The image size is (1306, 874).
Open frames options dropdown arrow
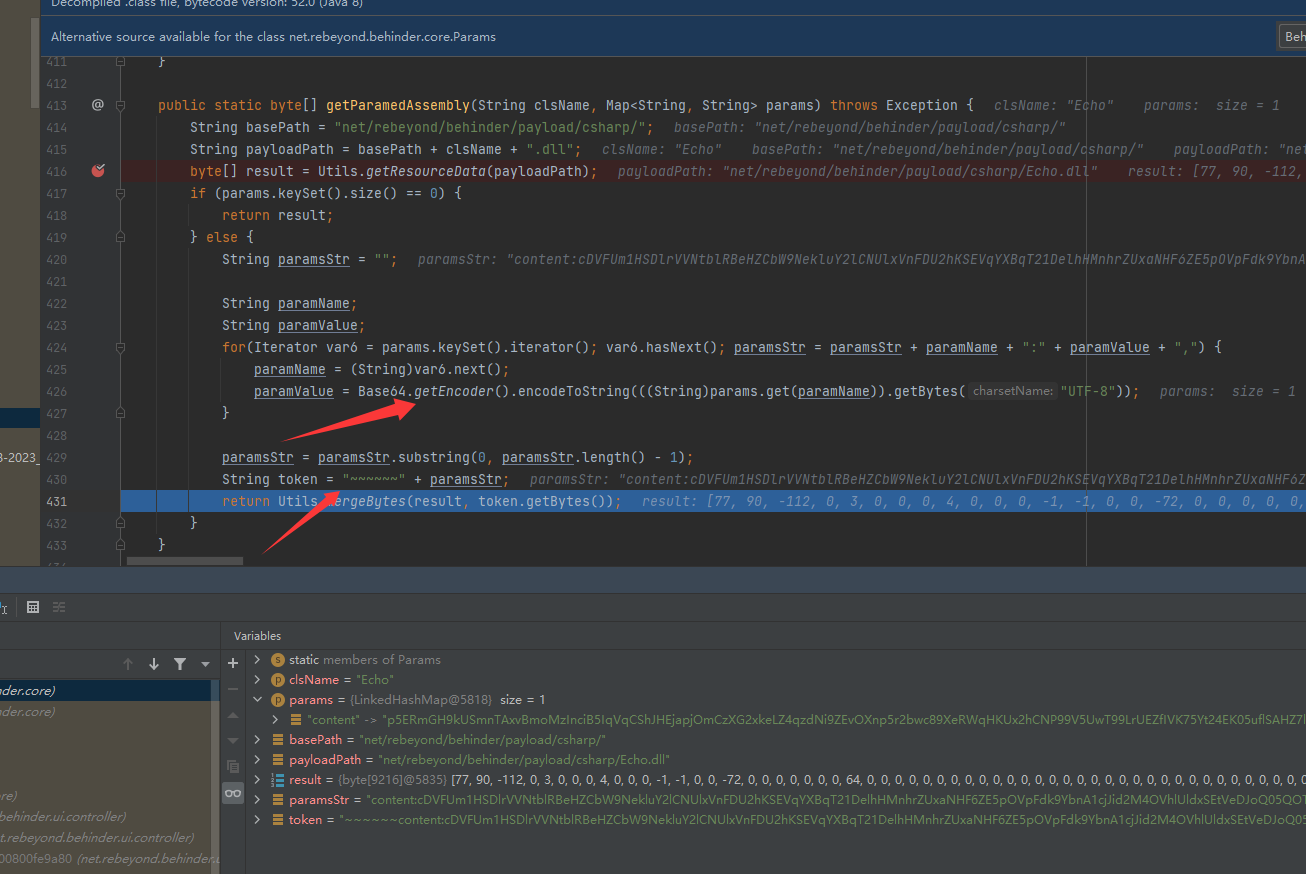[x=205, y=664]
